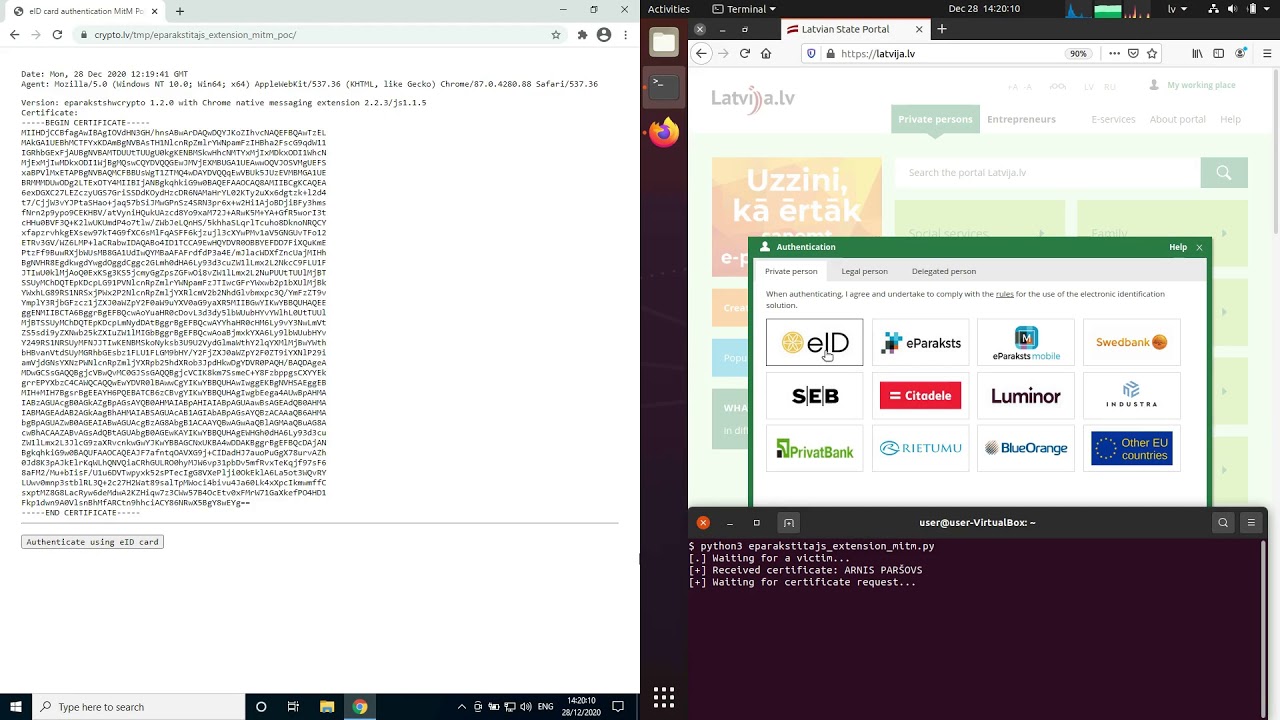The width and height of the screenshot is (1280, 720).
Task: Choose SEB bank authentication option
Action: point(815,396)
